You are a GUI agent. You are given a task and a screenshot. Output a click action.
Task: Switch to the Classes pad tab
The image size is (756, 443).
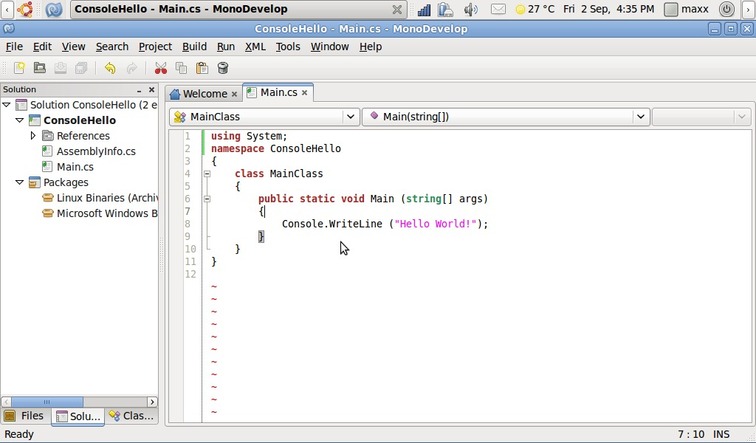click(x=131, y=416)
